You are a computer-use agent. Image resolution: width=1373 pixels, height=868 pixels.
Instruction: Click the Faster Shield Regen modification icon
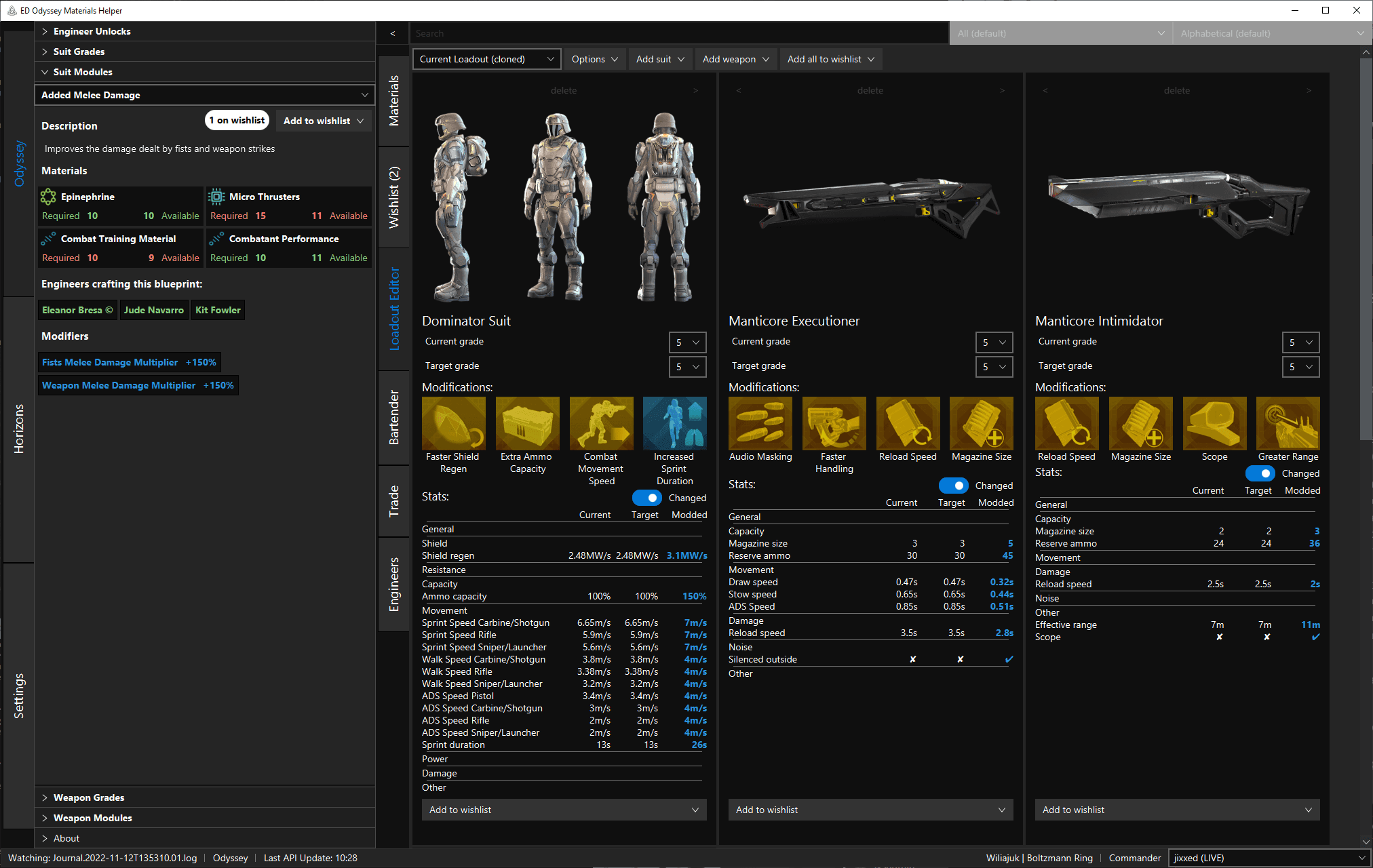[453, 424]
